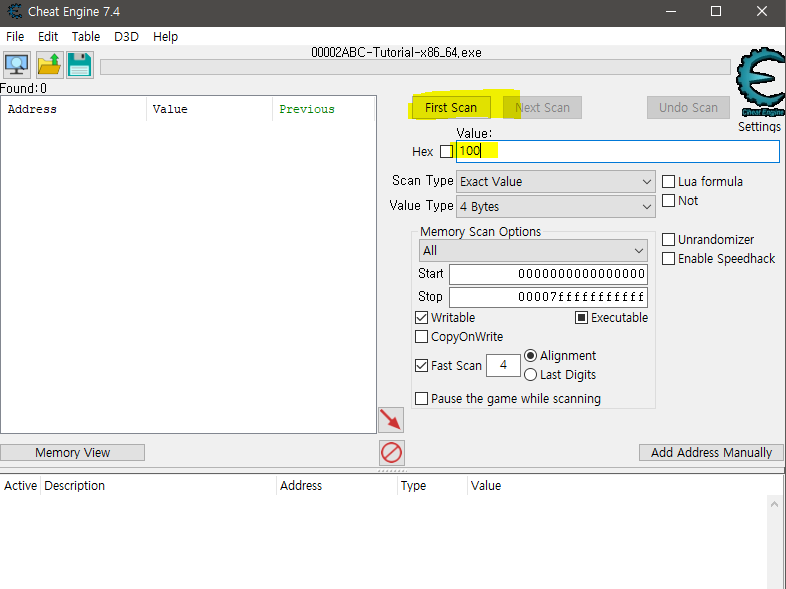Open the Value Type dropdown
This screenshot has width=786, height=589.
pyautogui.click(x=555, y=207)
